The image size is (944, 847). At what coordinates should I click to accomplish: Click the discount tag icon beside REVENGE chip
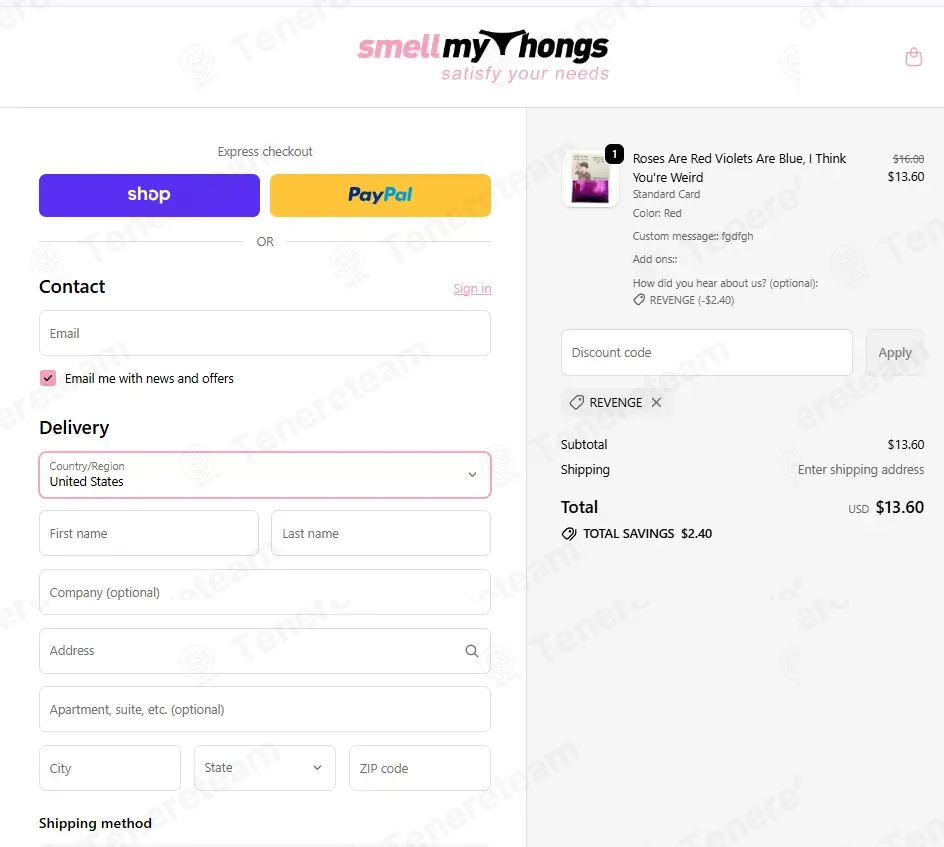click(576, 402)
